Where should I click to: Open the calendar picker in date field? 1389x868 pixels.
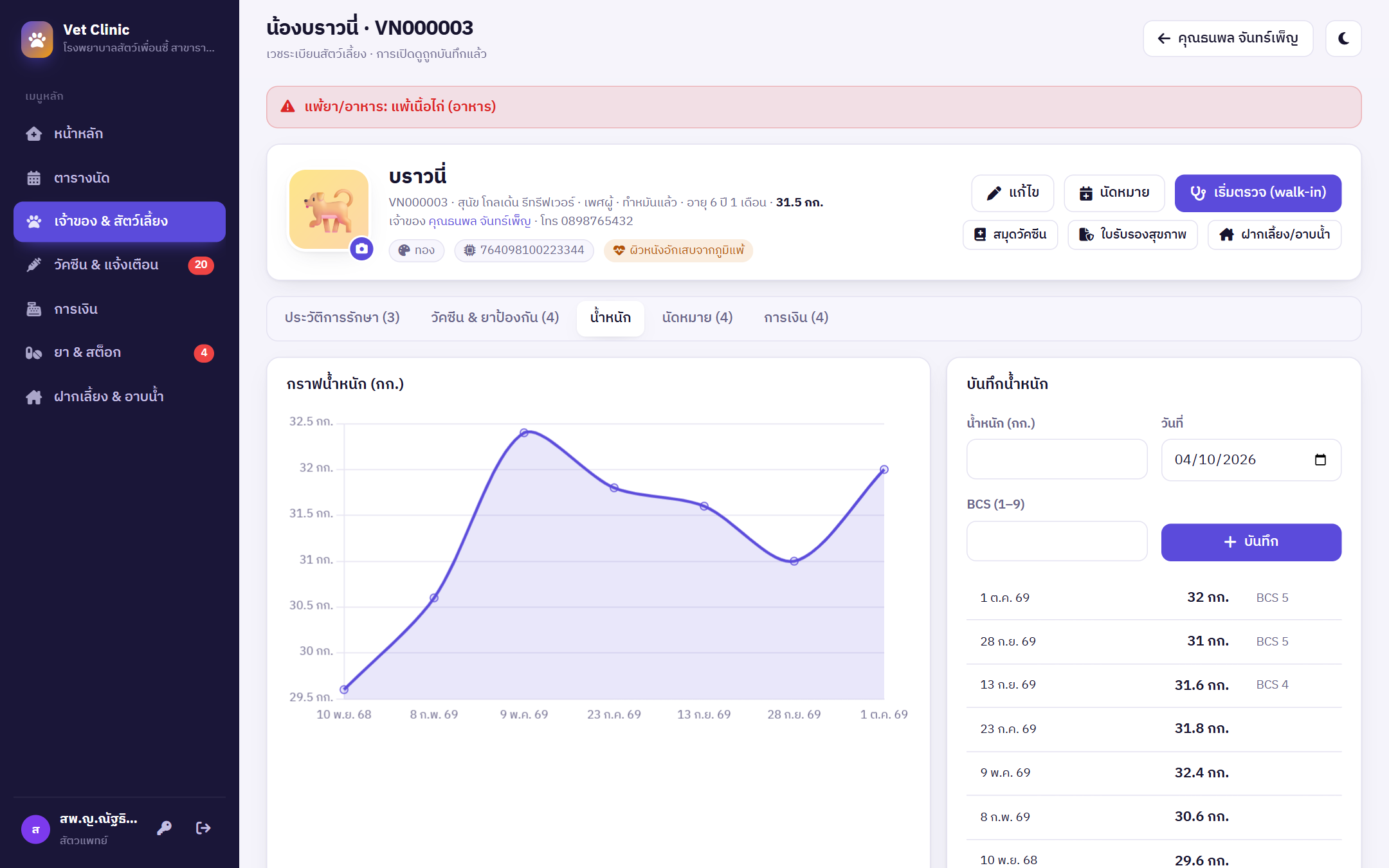point(1320,460)
